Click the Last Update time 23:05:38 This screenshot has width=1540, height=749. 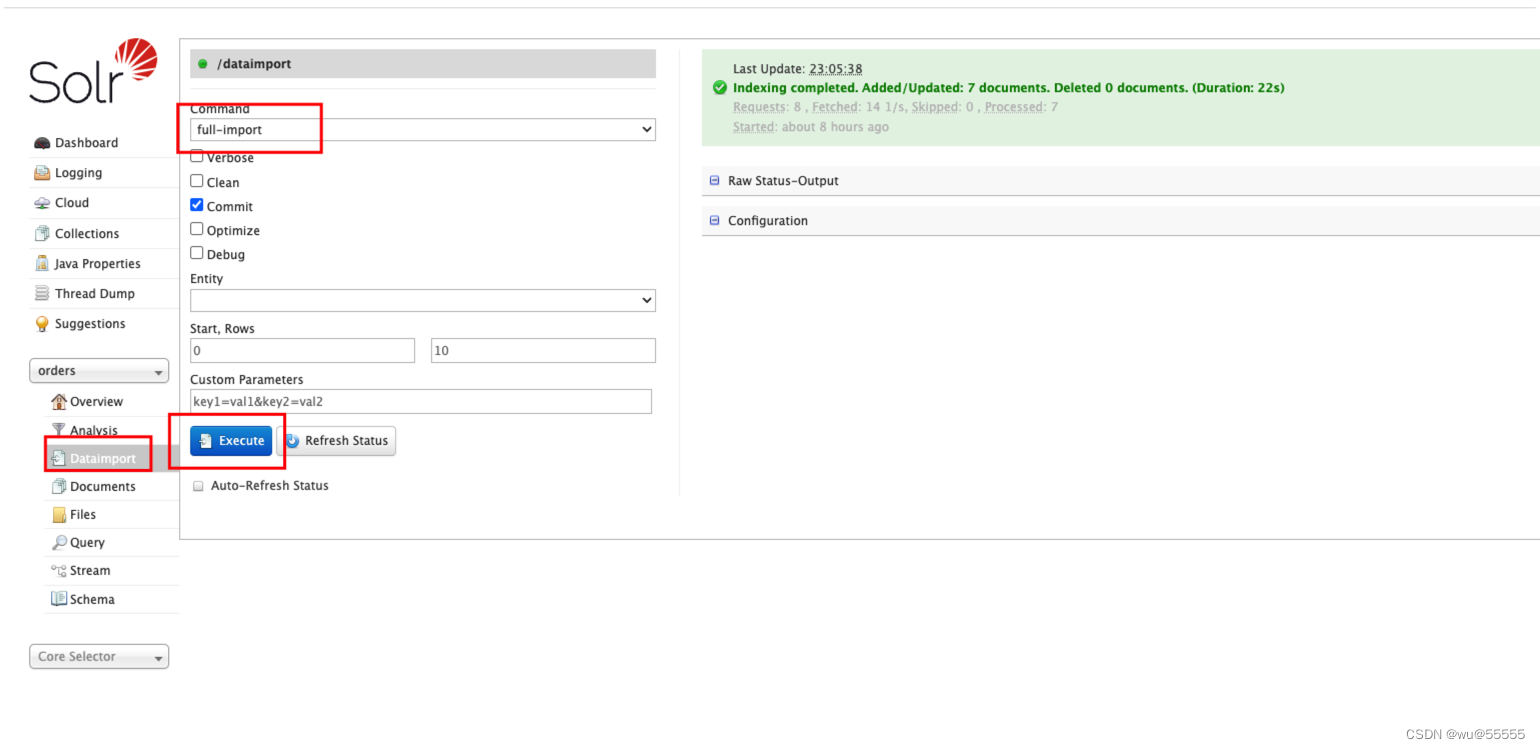[835, 69]
